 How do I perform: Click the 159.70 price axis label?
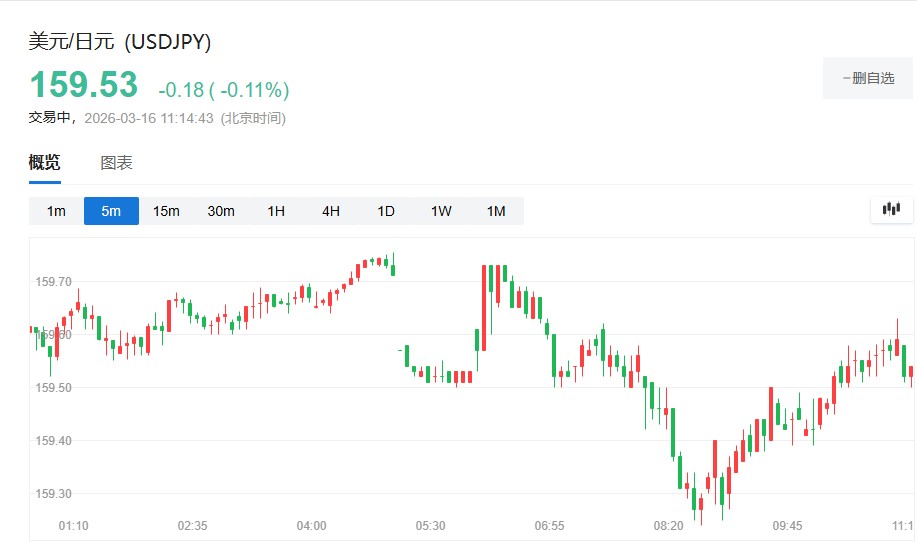[x=53, y=282]
